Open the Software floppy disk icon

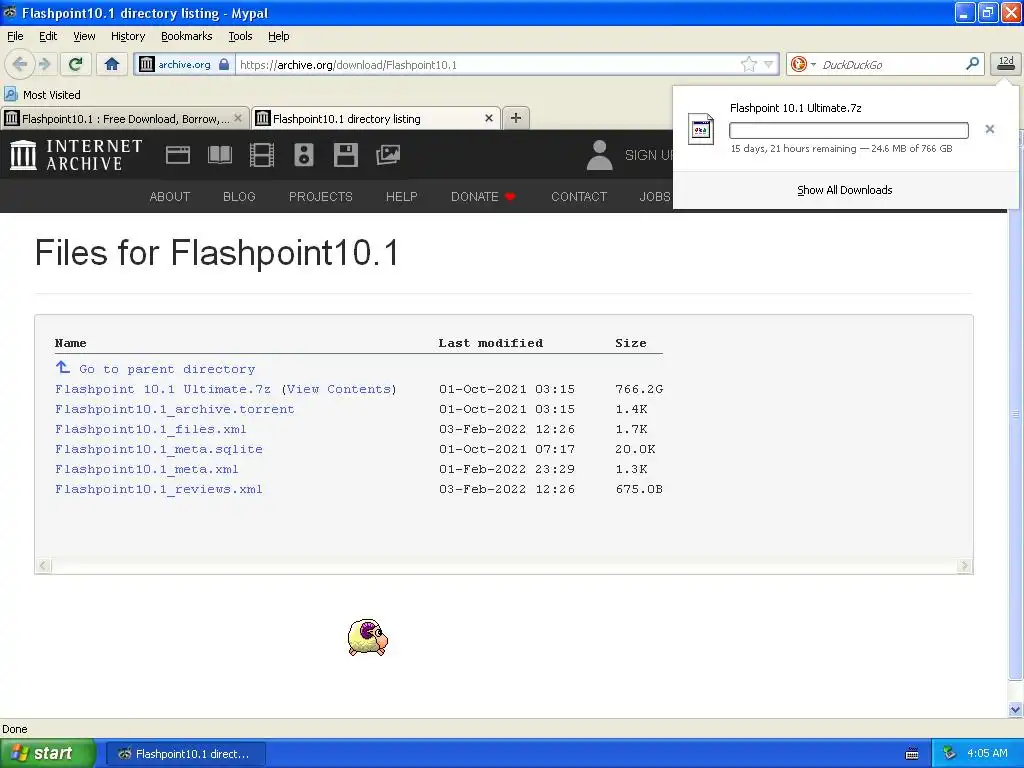click(345, 155)
